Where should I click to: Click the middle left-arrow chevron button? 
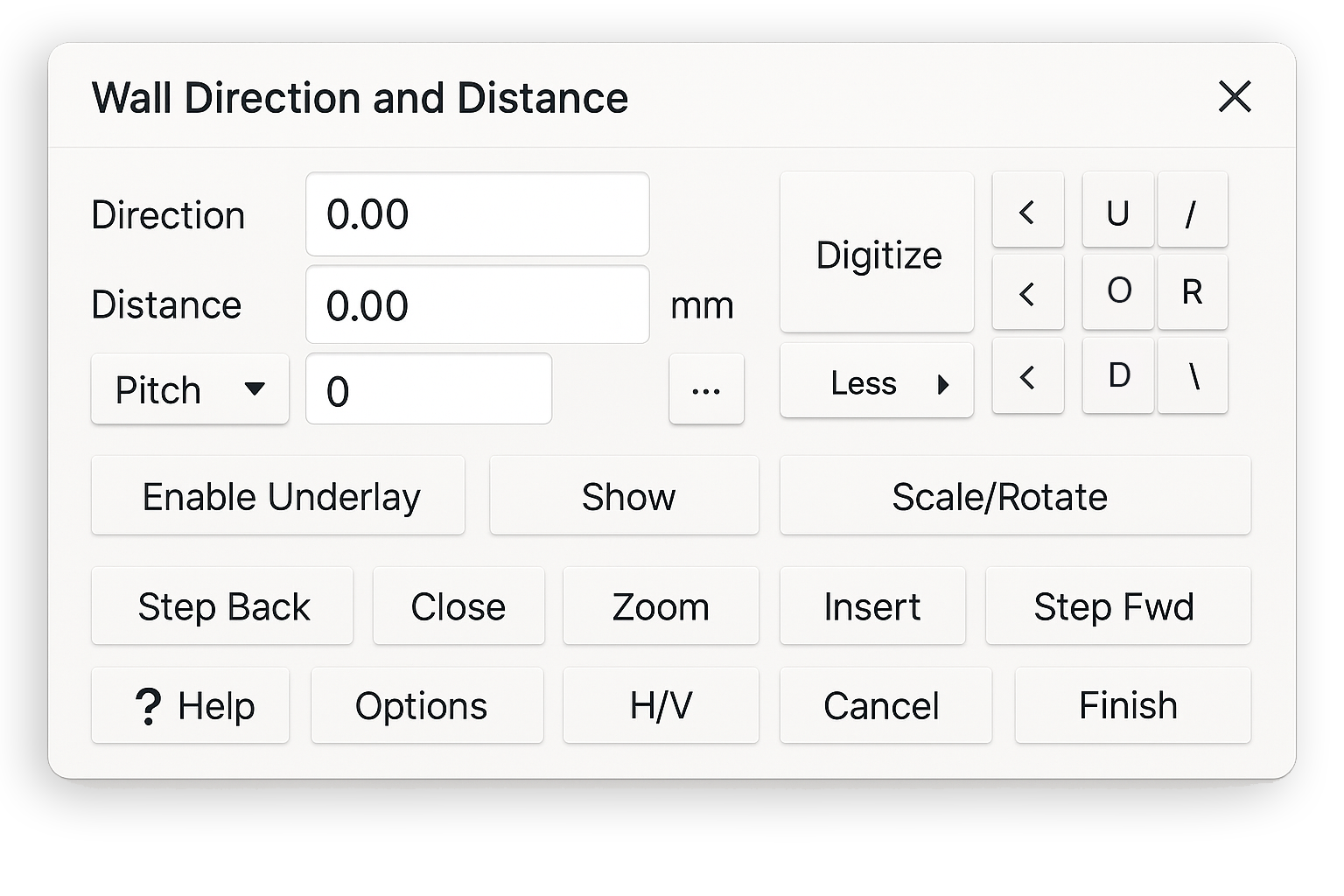(1027, 293)
